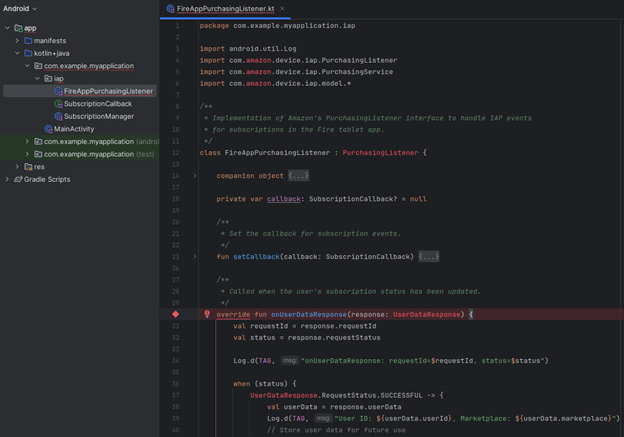Select the app module folder icon
624x437 pixels.
pos(18,28)
